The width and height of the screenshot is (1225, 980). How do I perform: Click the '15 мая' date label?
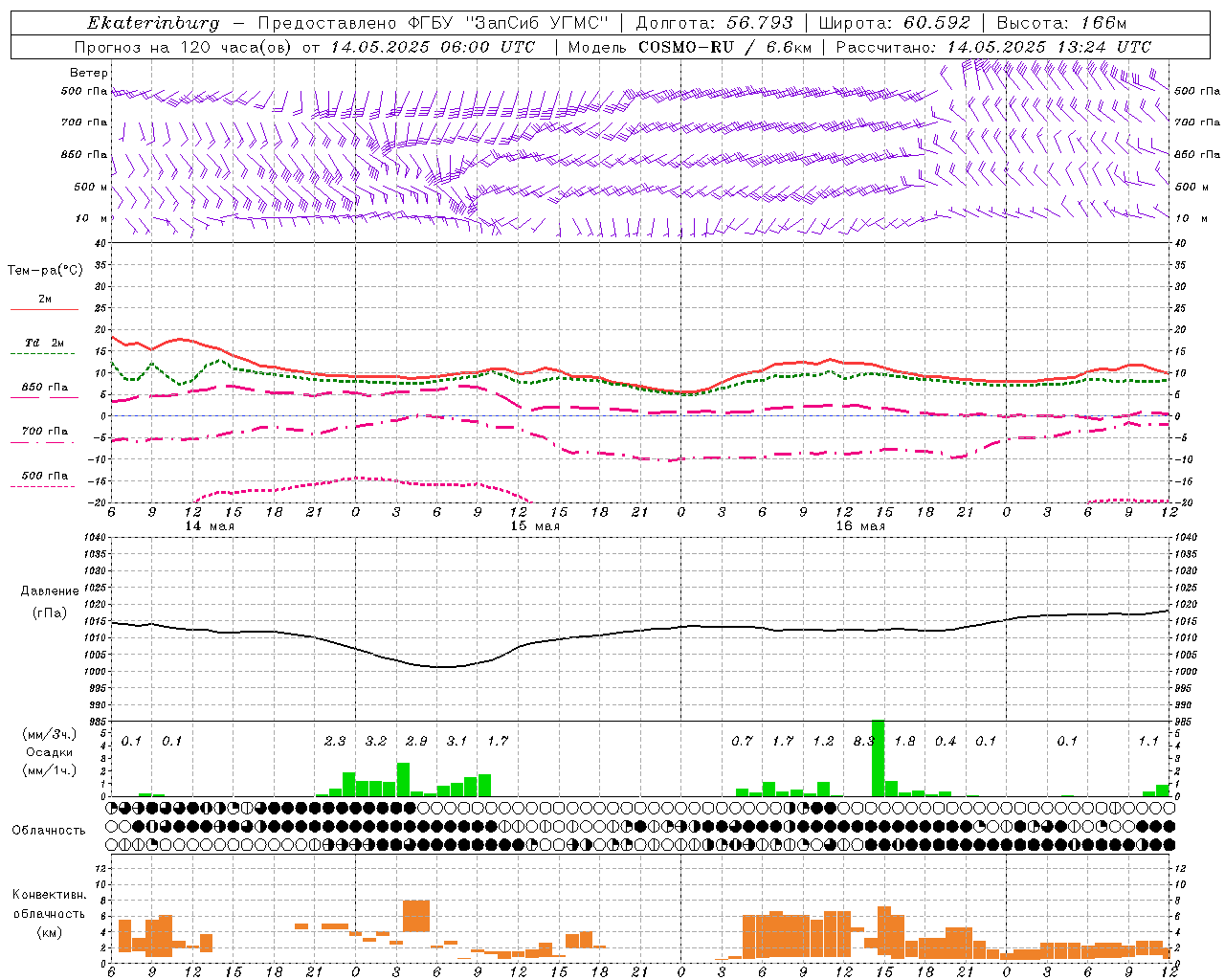pyautogui.click(x=535, y=526)
